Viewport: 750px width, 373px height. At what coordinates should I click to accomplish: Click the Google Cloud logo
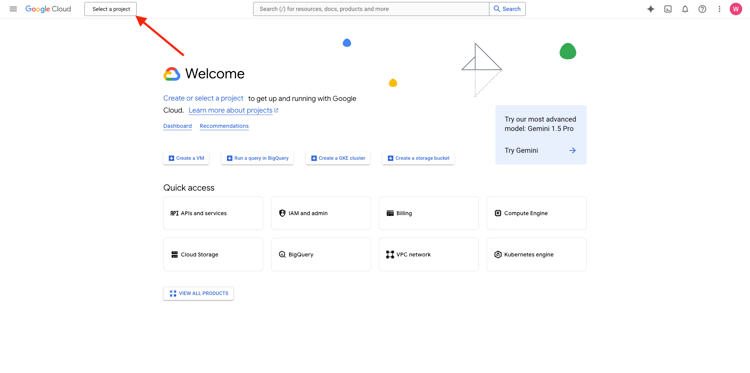pos(48,9)
